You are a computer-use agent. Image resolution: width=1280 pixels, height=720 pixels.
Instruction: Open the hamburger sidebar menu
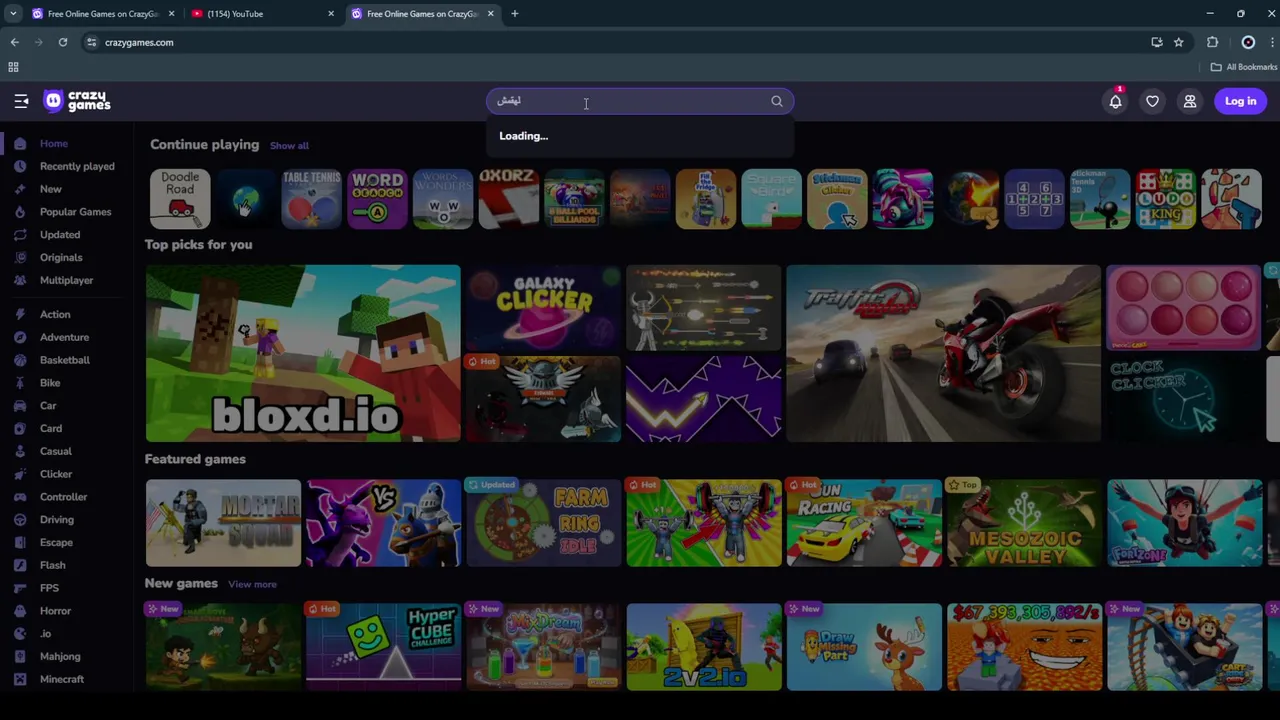pyautogui.click(x=21, y=101)
